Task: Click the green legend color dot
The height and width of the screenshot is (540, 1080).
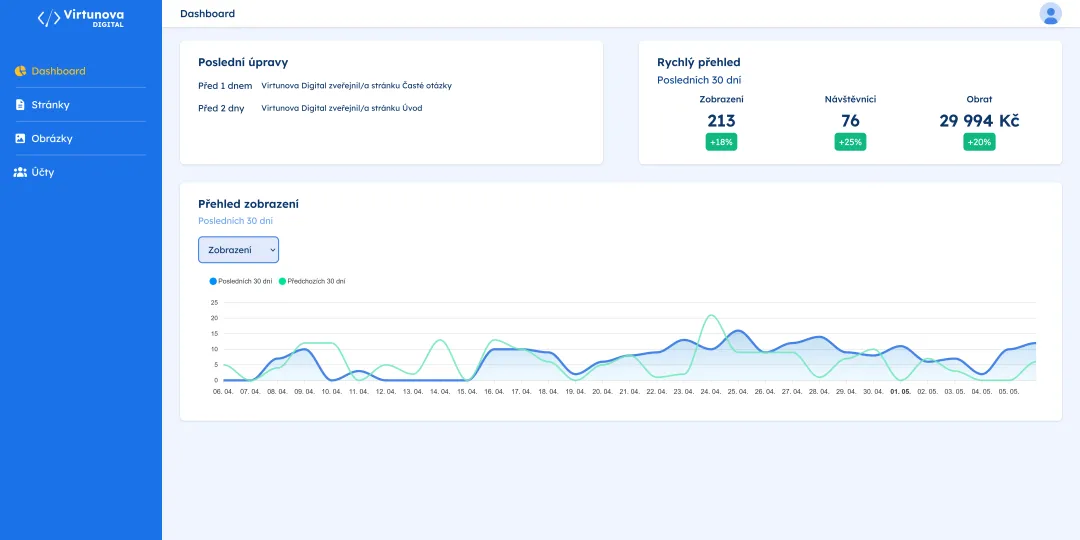Action: point(282,281)
